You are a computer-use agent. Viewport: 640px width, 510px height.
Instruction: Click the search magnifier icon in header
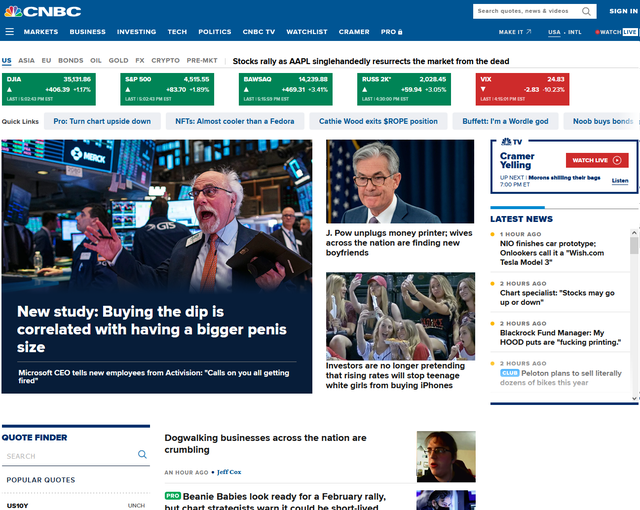(586, 11)
